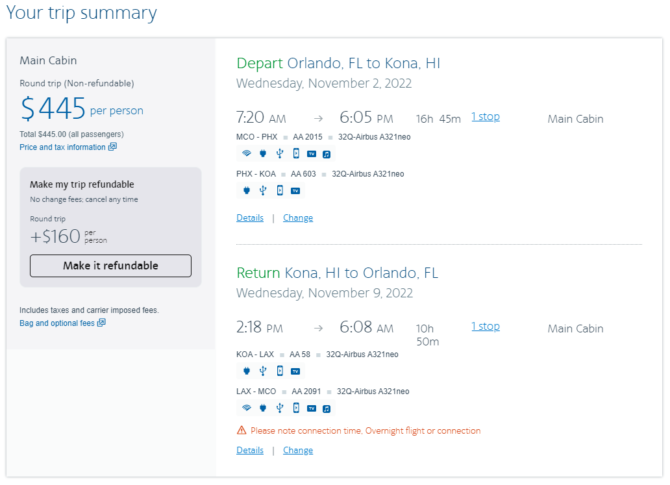670x485 pixels.
Task: Click the TV icon for PHX - KOA flight
Action: pyautogui.click(x=295, y=191)
